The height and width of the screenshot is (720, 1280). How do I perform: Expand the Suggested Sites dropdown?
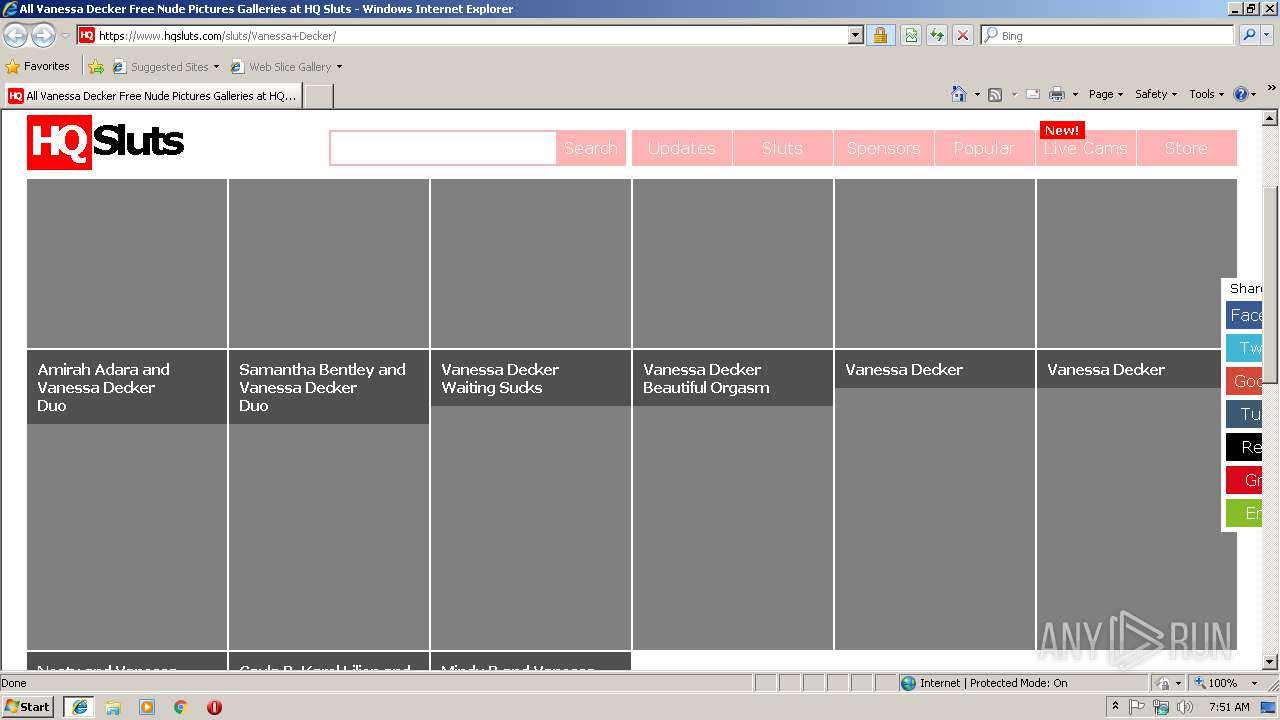216,67
